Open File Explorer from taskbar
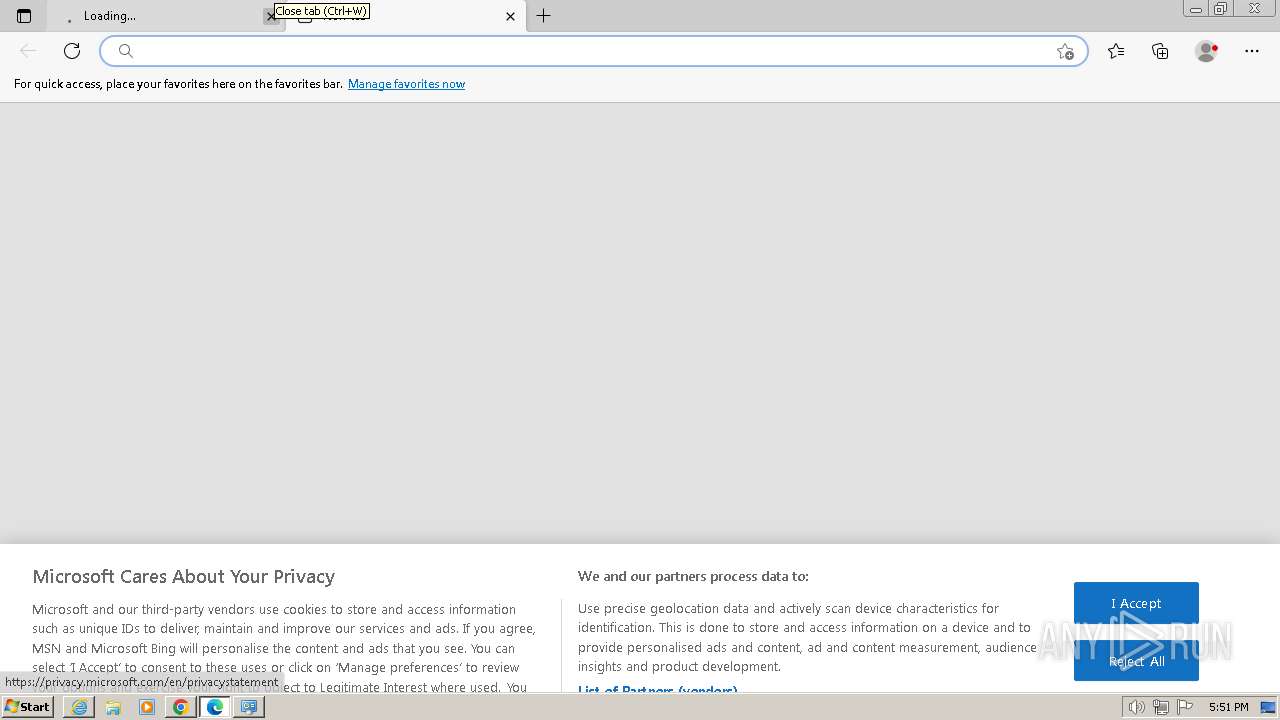 tap(113, 707)
